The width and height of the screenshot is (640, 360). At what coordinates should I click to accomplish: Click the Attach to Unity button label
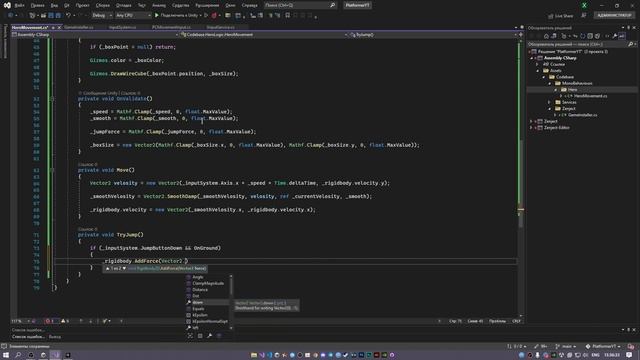(179, 15)
